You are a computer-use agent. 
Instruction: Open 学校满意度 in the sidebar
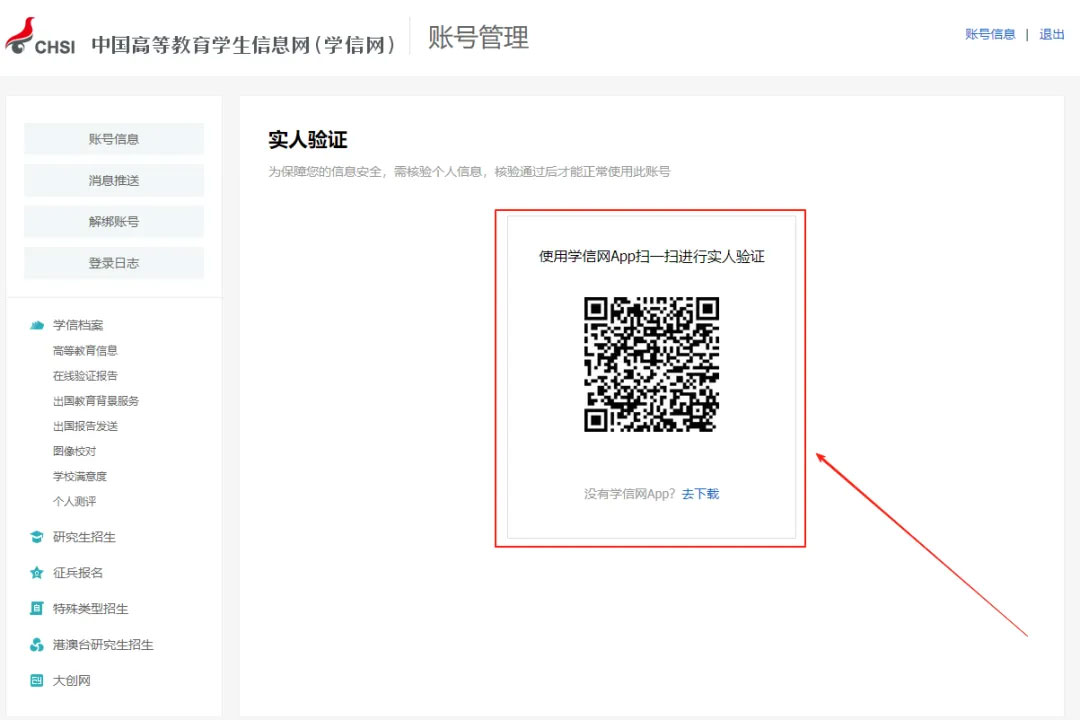click(x=80, y=476)
